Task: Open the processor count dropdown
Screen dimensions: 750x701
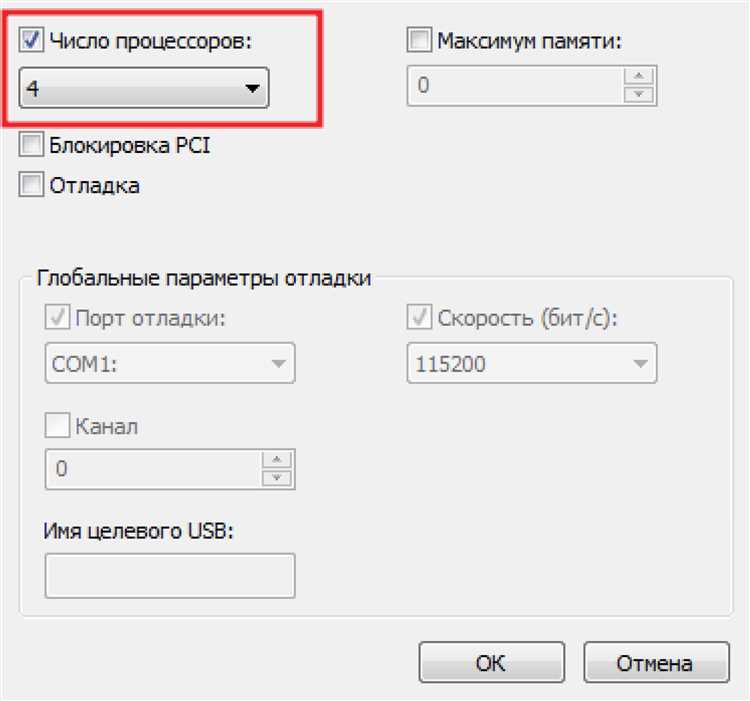Action: (x=144, y=88)
